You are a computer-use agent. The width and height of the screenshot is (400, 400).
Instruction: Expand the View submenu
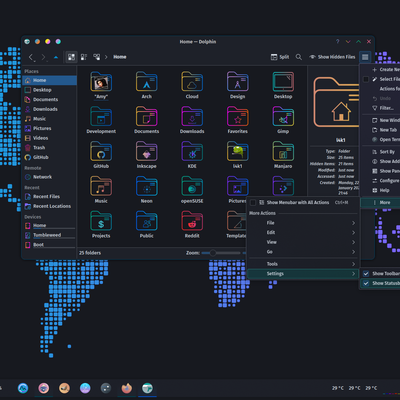(x=303, y=242)
